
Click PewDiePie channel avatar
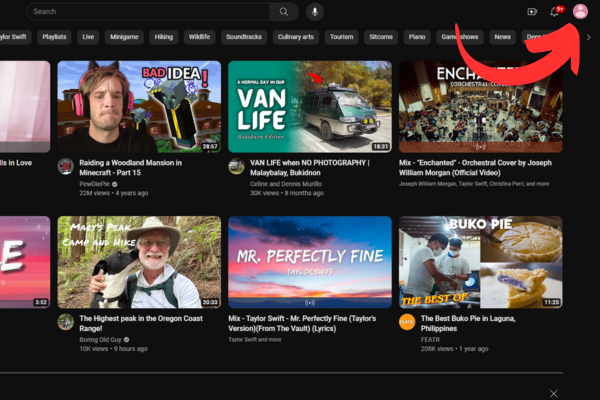click(x=65, y=167)
